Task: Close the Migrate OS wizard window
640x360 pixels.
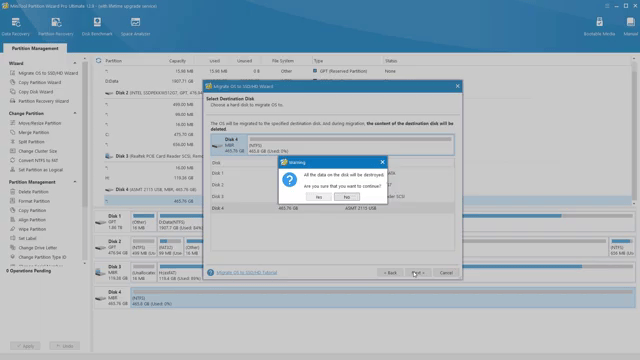Action: (457, 86)
